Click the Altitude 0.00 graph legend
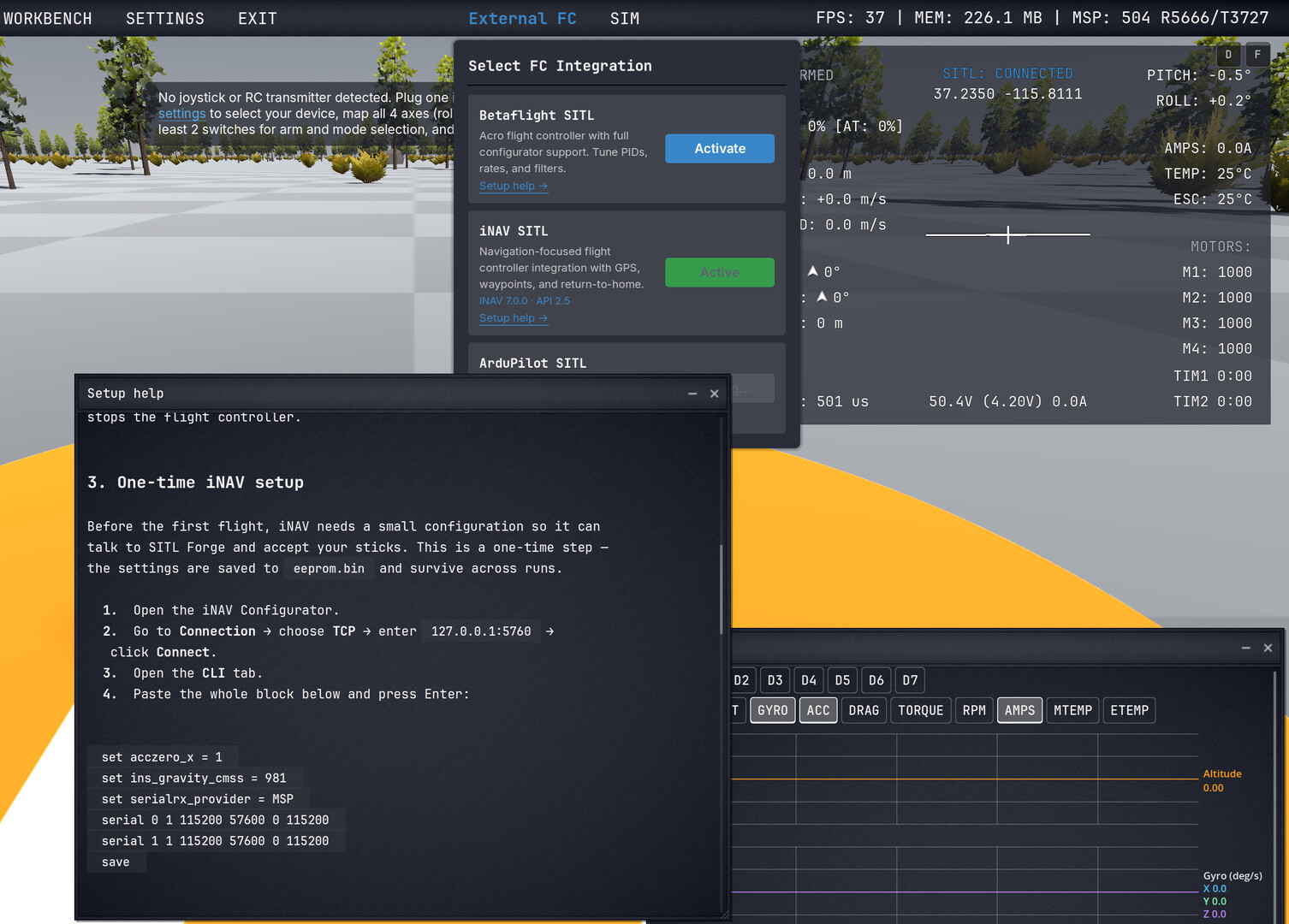The height and width of the screenshot is (924, 1289). (1222, 780)
